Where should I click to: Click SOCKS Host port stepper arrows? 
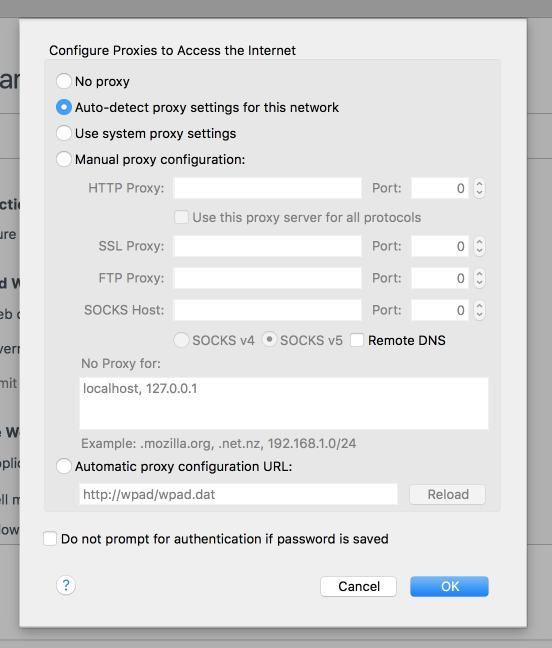click(x=479, y=310)
